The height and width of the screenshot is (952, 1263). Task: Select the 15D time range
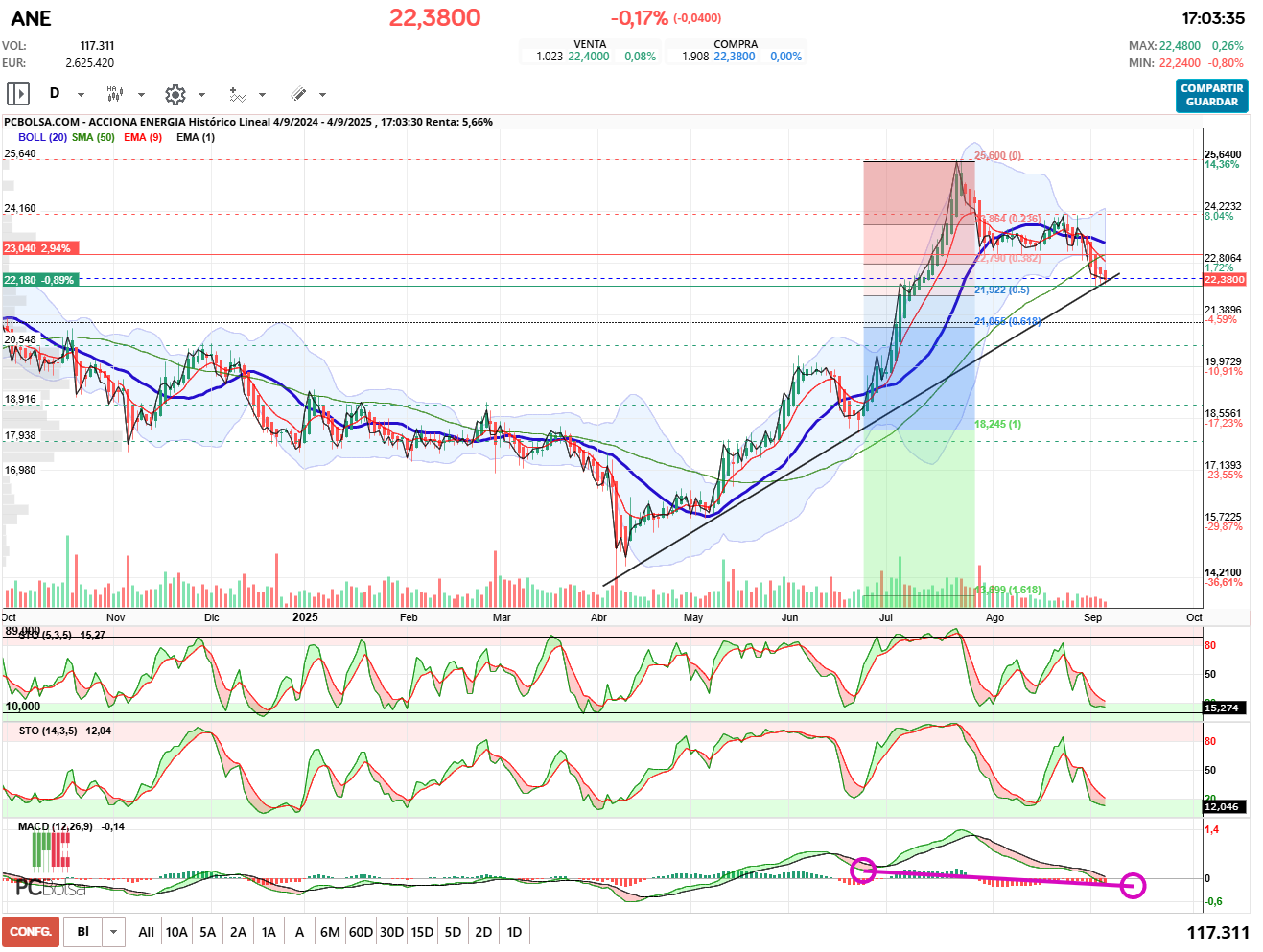click(422, 932)
